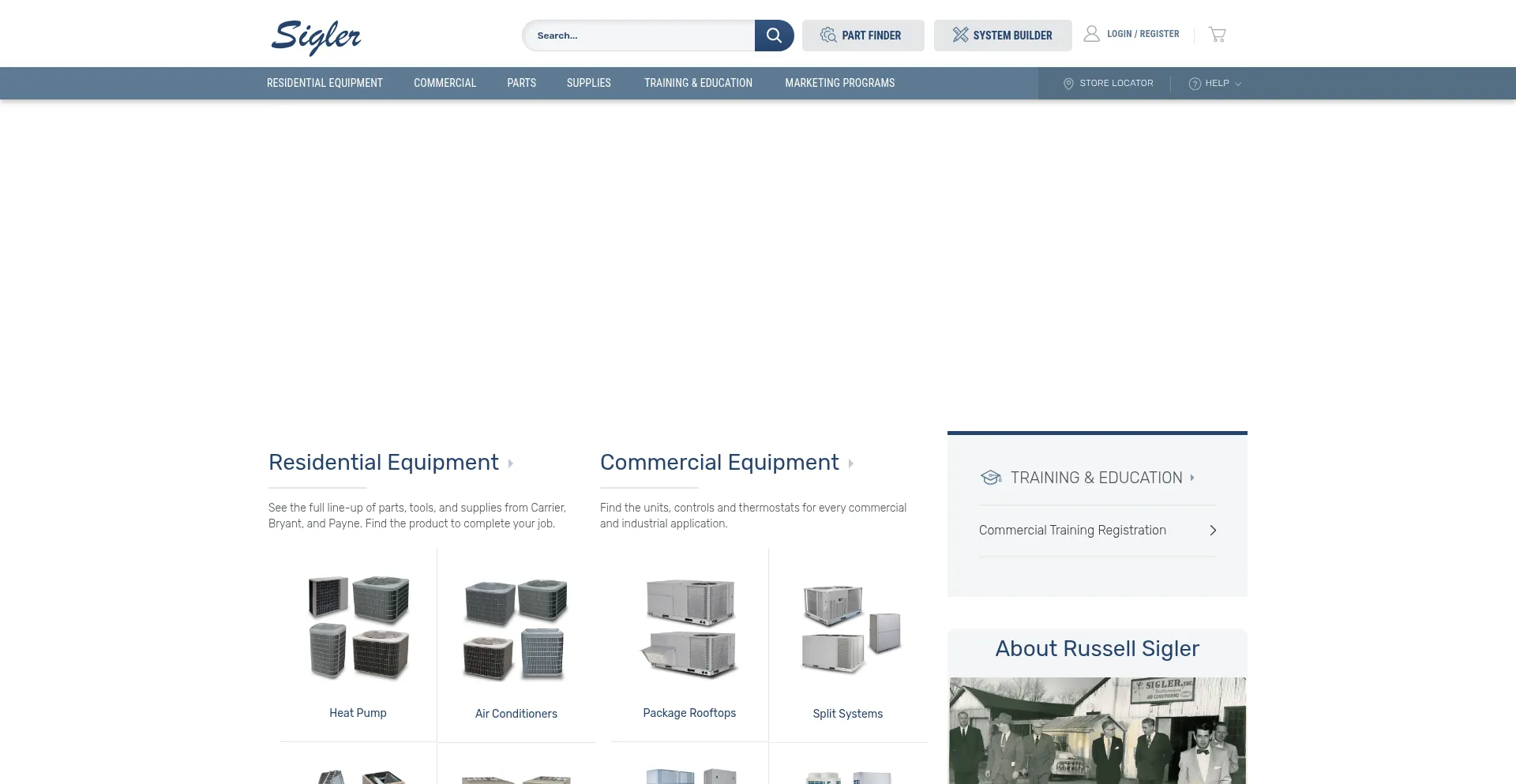
Task: Open the shopping cart icon
Action: pyautogui.click(x=1217, y=35)
